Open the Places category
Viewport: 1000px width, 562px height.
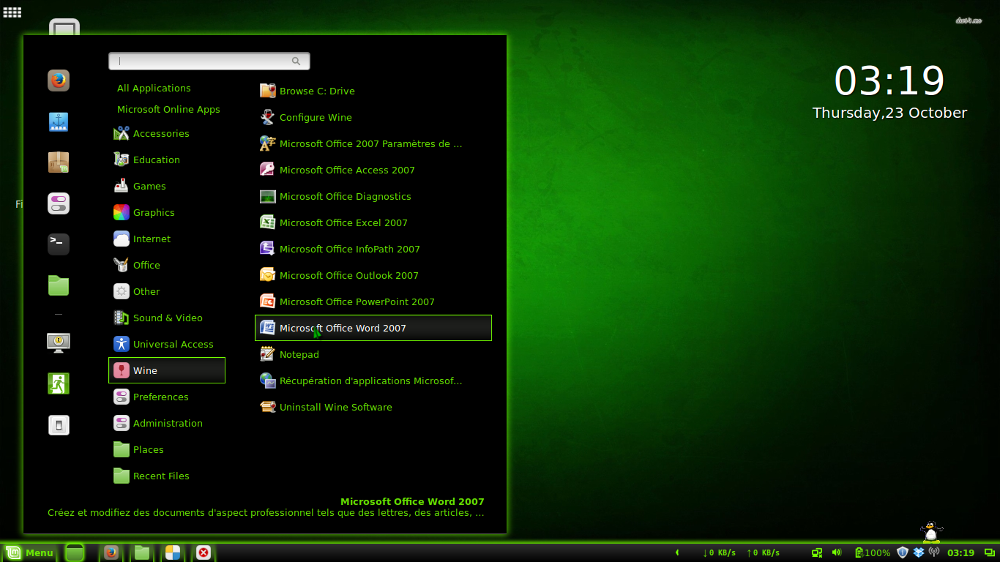point(166,450)
